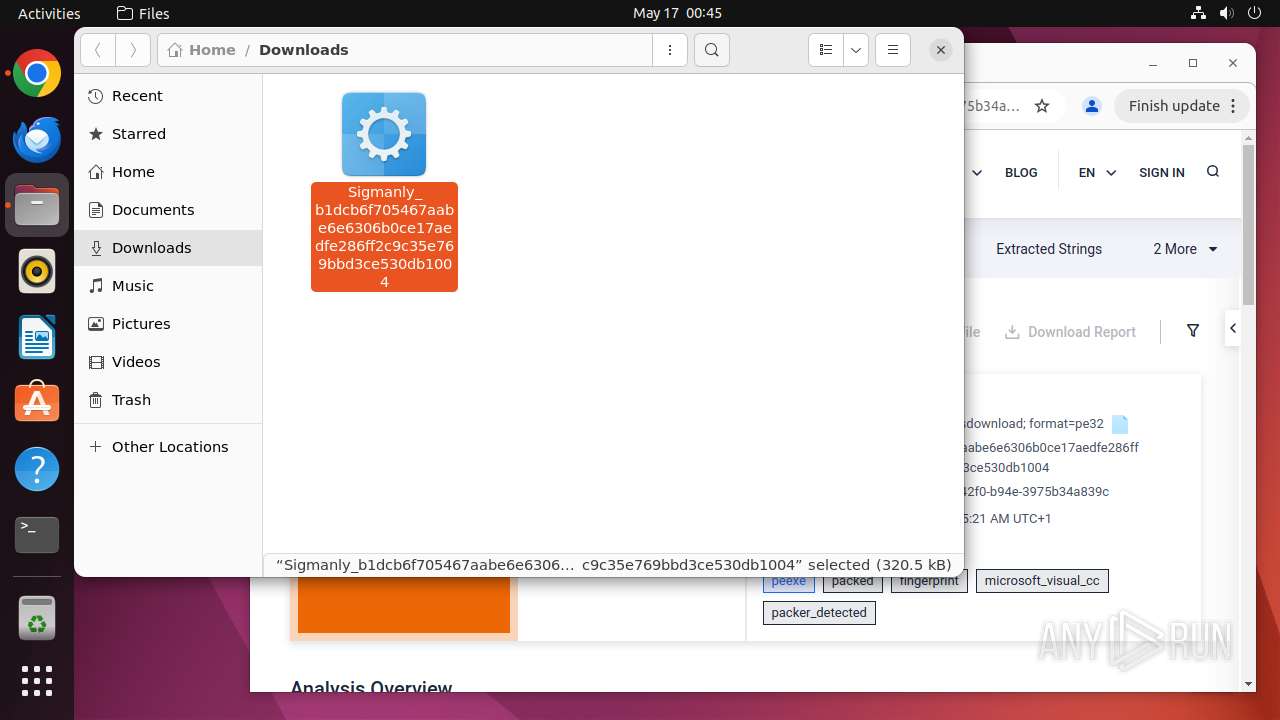Open Ubuntu Software from the dock
The width and height of the screenshot is (1280, 720).
click(x=37, y=403)
